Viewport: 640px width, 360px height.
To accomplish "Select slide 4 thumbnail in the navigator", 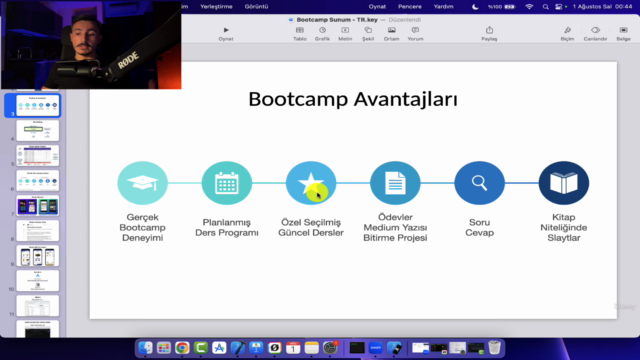I will (38, 130).
